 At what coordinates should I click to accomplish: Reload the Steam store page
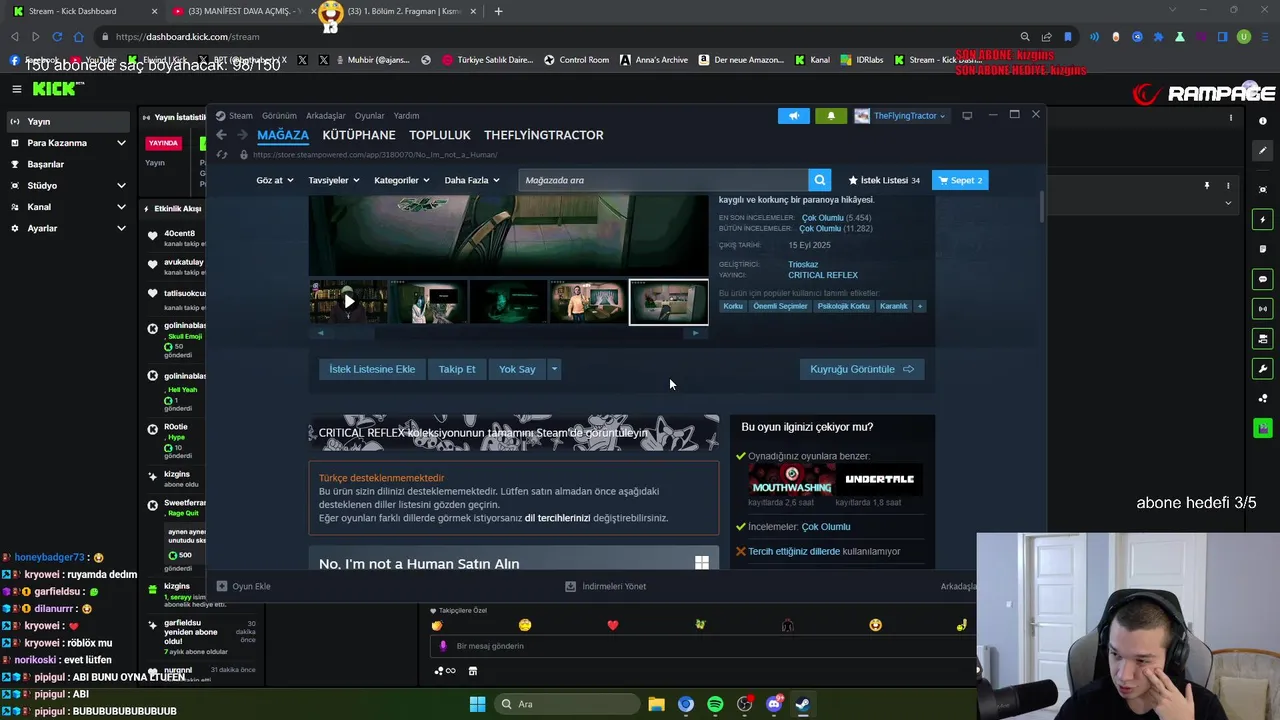click(x=222, y=155)
